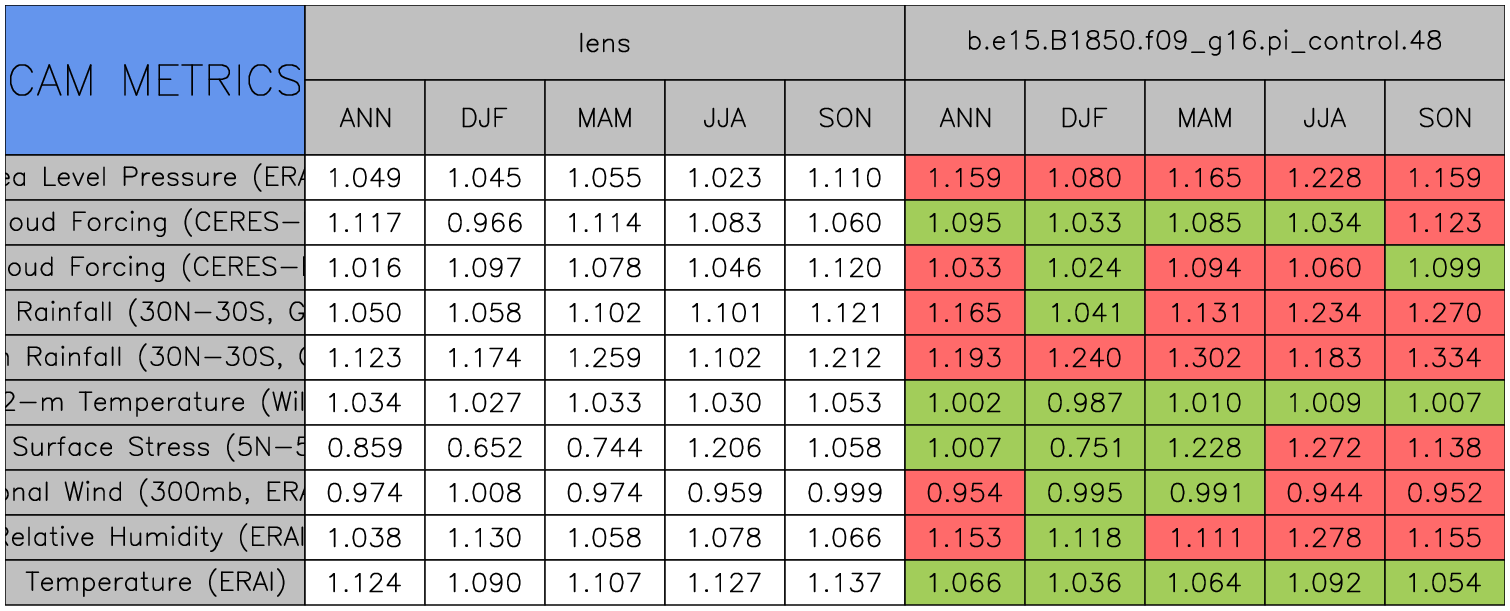Screen dimensions: 1510x611
Task: Click the green cell showing 0.987
Action: pos(1085,402)
